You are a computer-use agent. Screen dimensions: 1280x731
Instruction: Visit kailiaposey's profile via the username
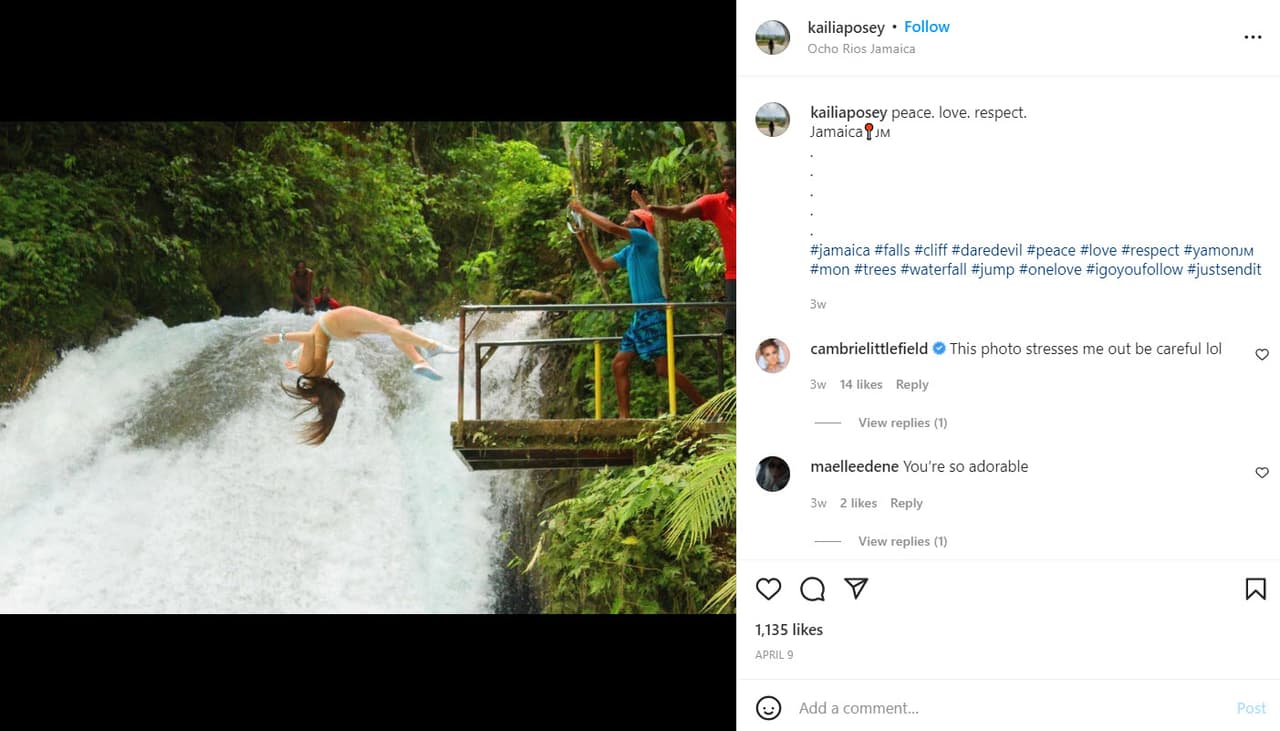(x=846, y=27)
